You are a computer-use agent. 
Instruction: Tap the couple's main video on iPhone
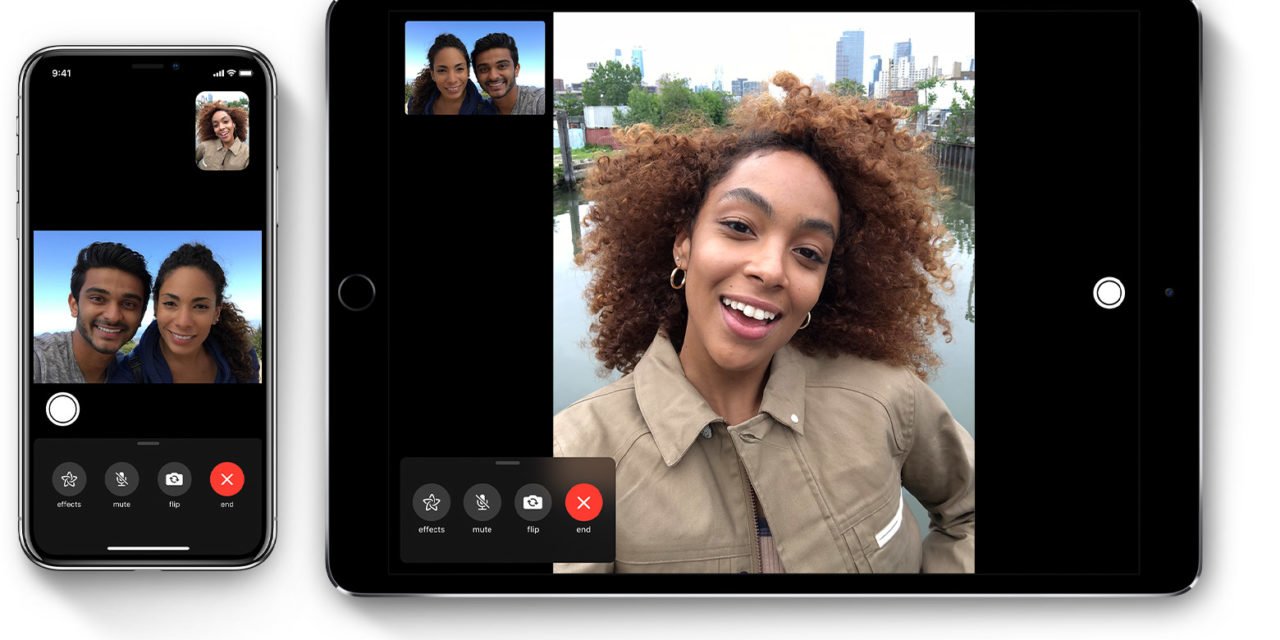coord(148,307)
